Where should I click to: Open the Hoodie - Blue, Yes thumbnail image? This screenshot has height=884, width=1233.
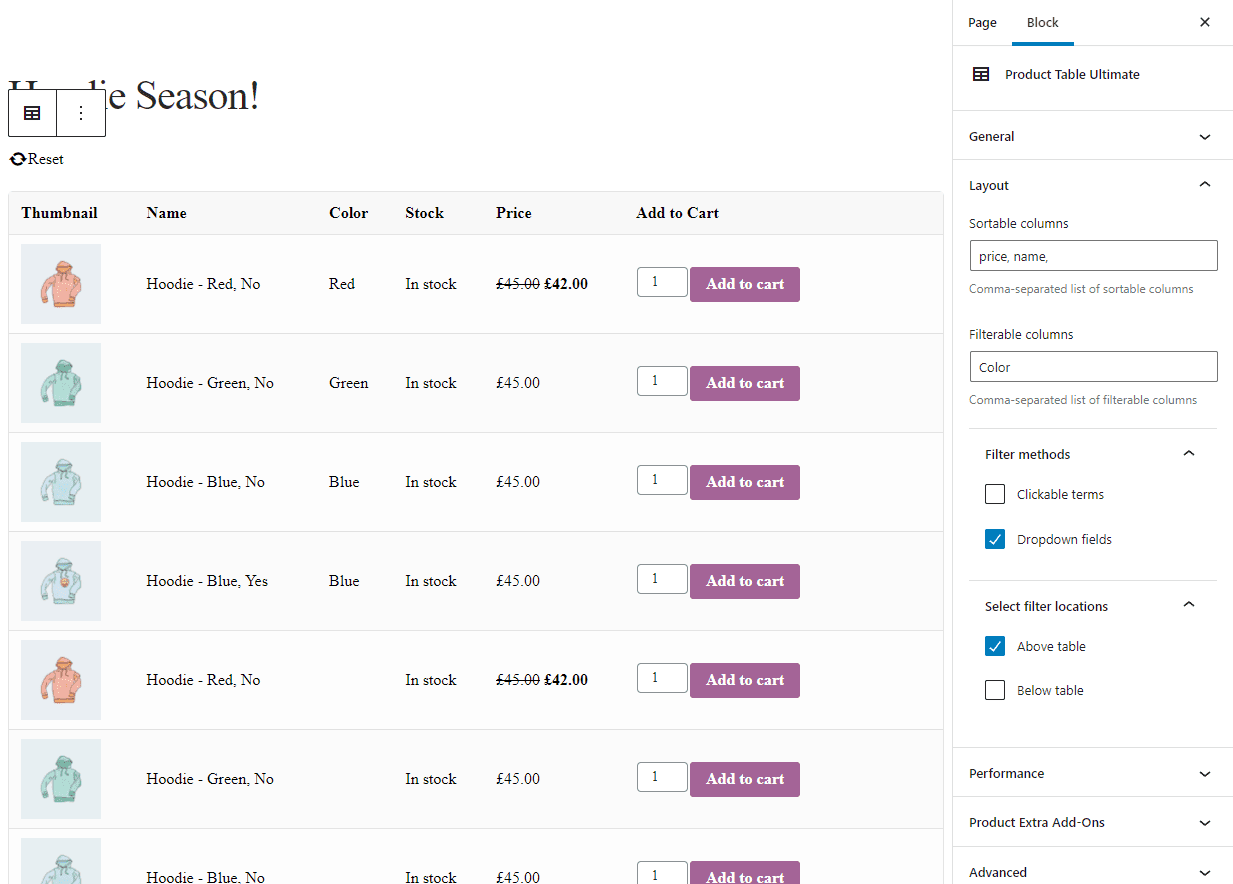pyautogui.click(x=61, y=581)
